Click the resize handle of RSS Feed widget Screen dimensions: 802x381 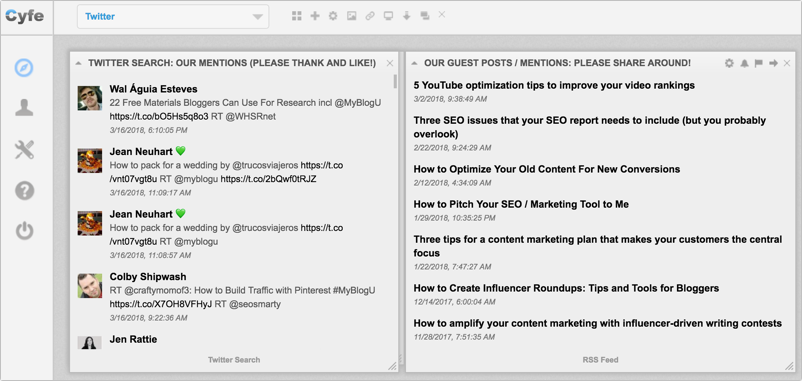pos(790,366)
